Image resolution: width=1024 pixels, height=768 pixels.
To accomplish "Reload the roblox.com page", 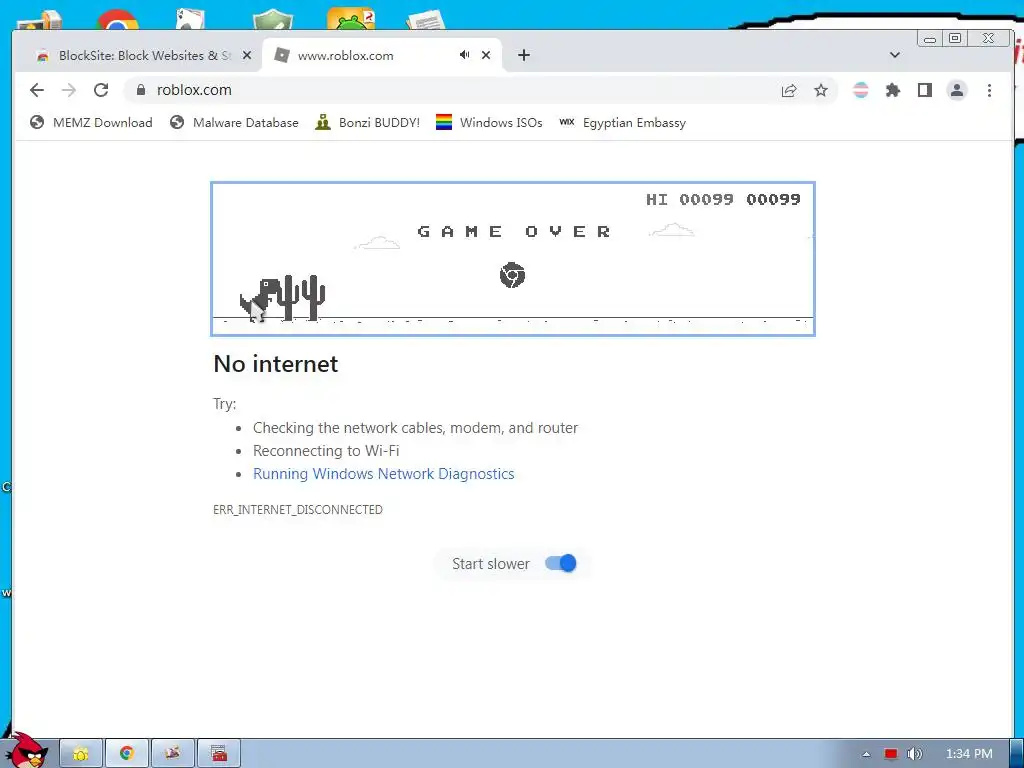I will tap(101, 90).
